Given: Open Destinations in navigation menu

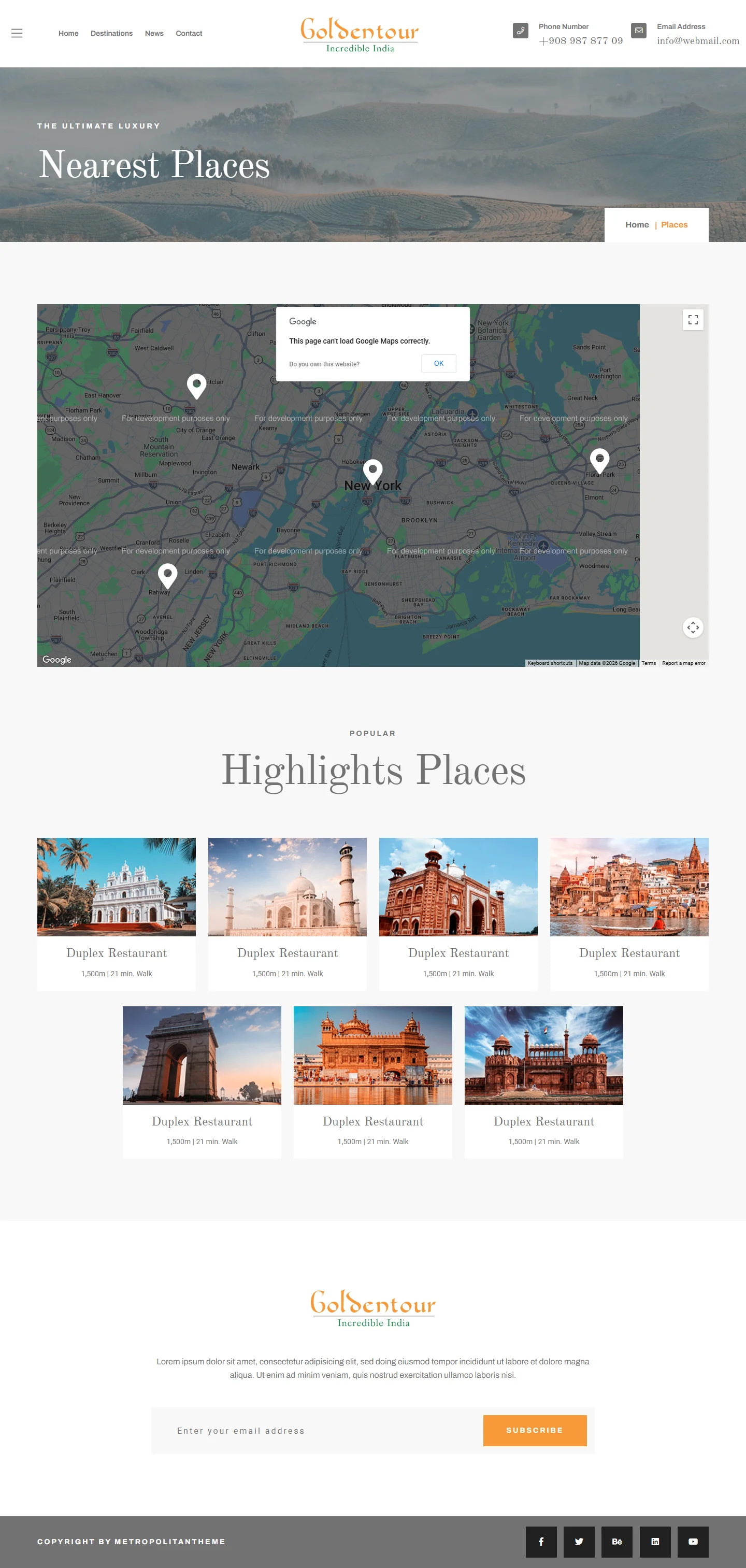Looking at the screenshot, I should click(x=111, y=34).
